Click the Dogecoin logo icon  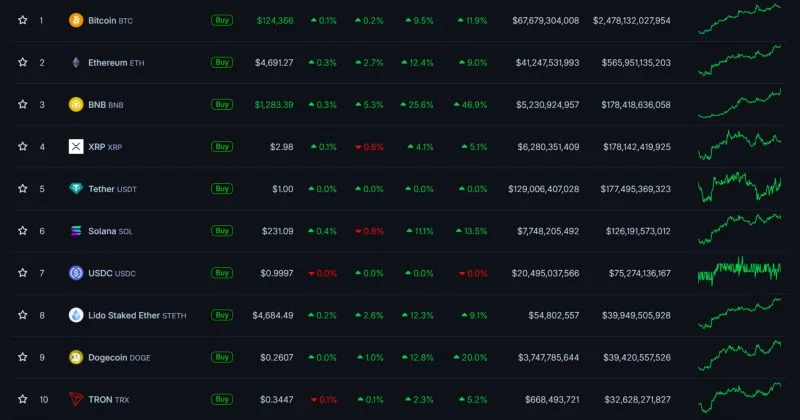[75, 357]
